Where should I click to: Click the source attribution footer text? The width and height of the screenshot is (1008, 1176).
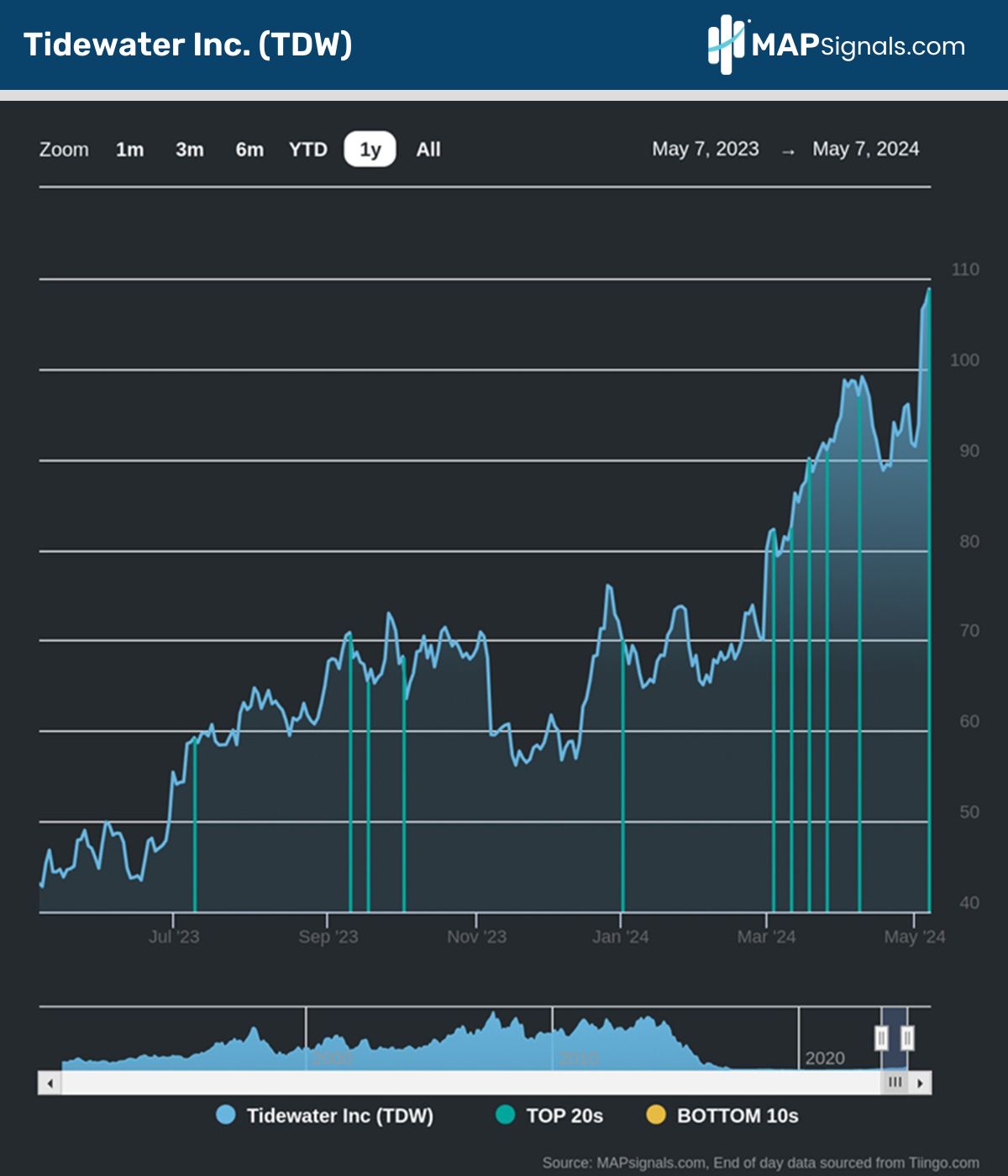pyautogui.click(x=761, y=1163)
